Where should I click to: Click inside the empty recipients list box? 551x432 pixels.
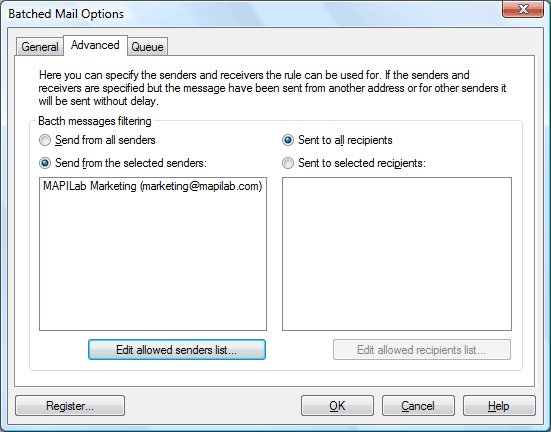[x=397, y=254]
